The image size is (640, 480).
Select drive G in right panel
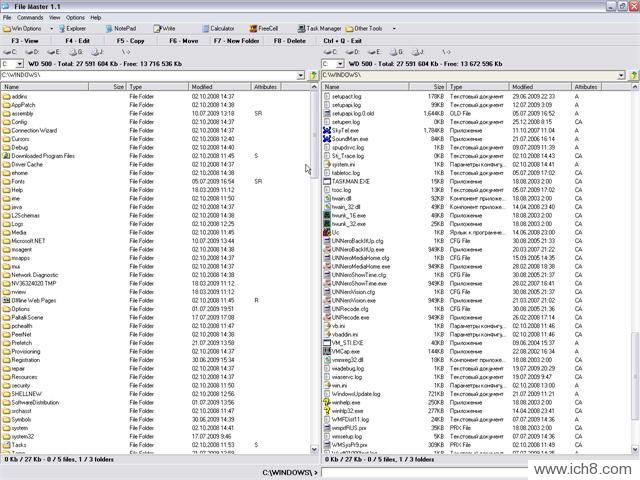(396, 52)
